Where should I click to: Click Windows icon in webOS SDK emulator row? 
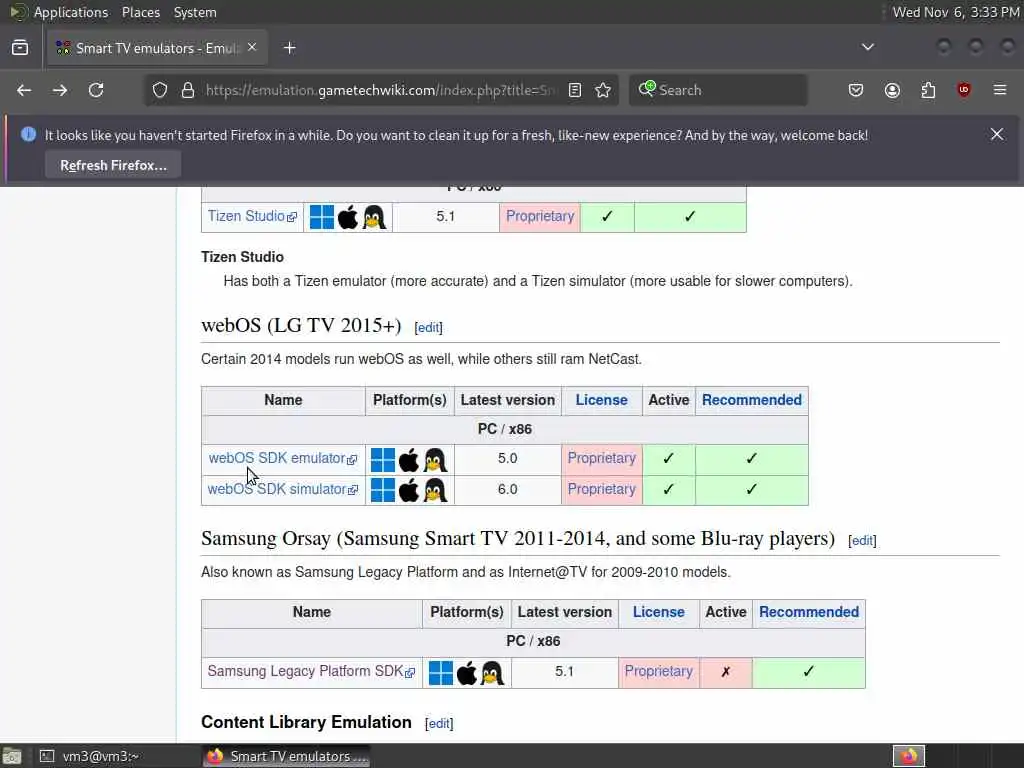pyautogui.click(x=383, y=460)
